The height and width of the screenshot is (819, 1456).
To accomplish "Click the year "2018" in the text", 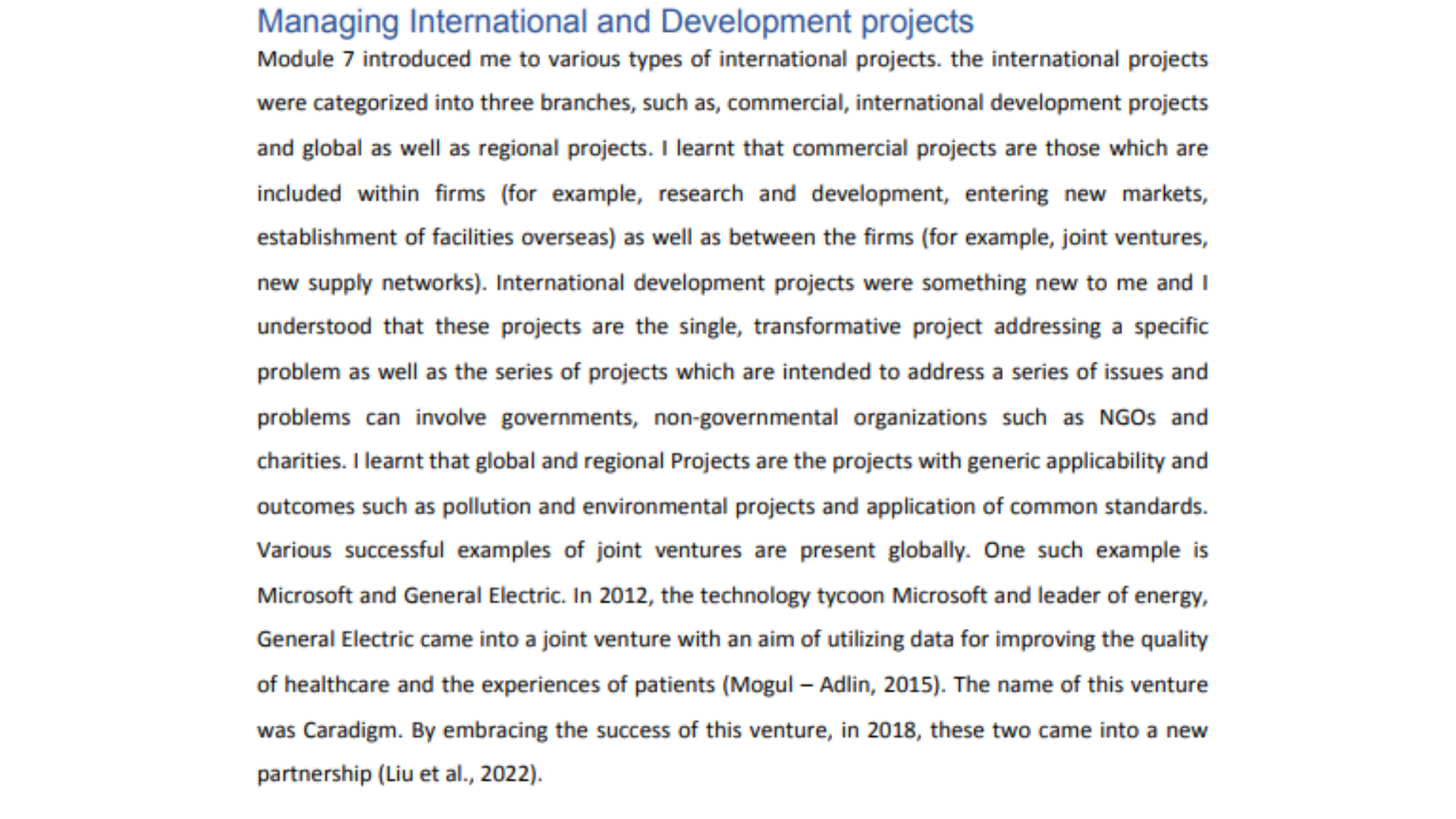I will (892, 730).
